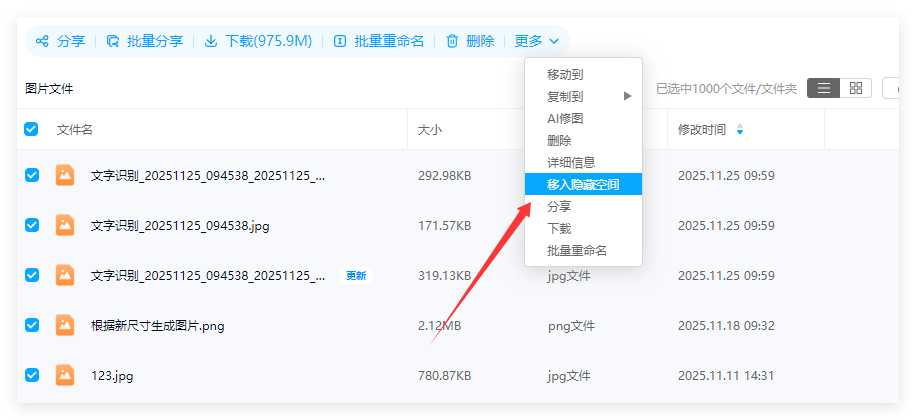Click image icon of the 292.98KB file
The width and height of the screenshot is (916, 420).
(65, 175)
